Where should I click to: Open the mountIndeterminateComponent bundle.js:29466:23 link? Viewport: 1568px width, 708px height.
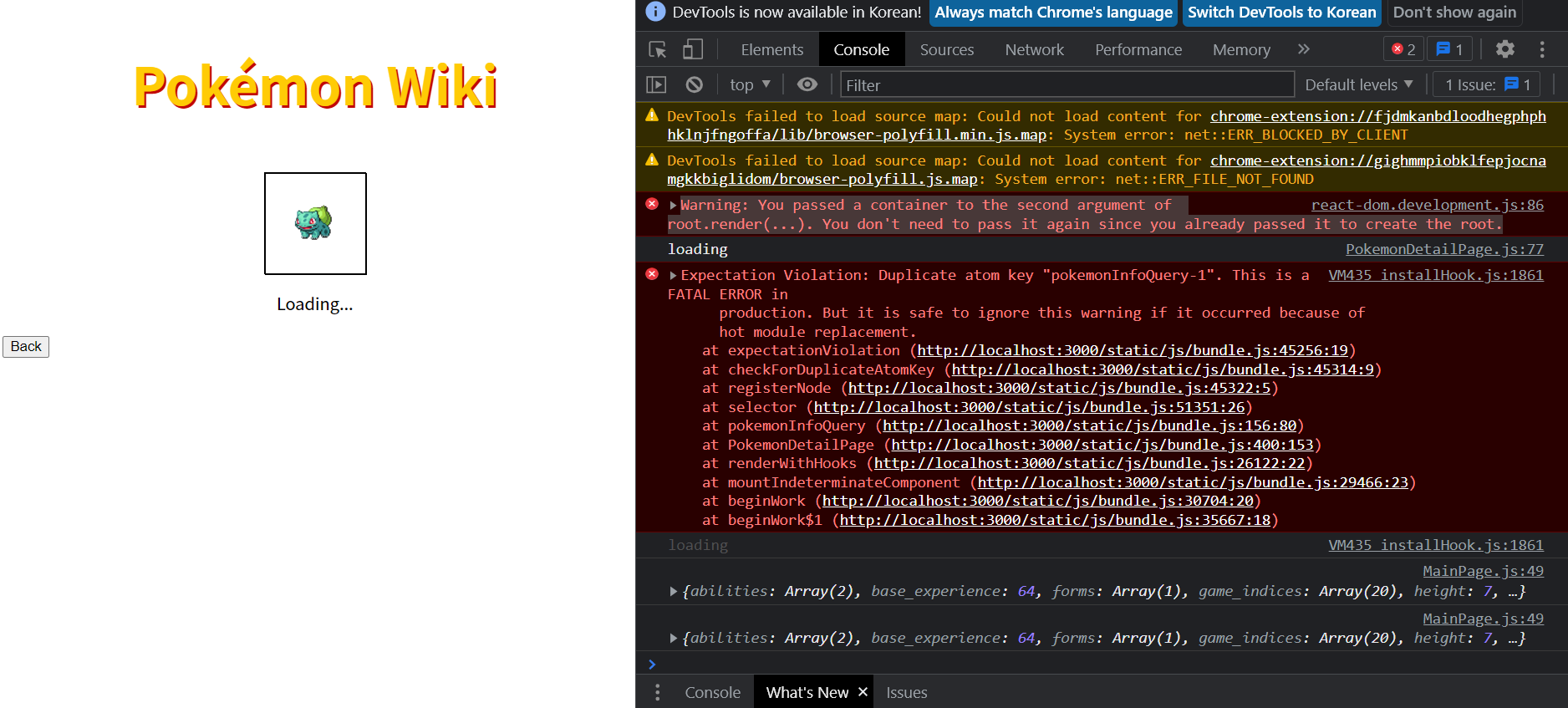tap(1193, 482)
